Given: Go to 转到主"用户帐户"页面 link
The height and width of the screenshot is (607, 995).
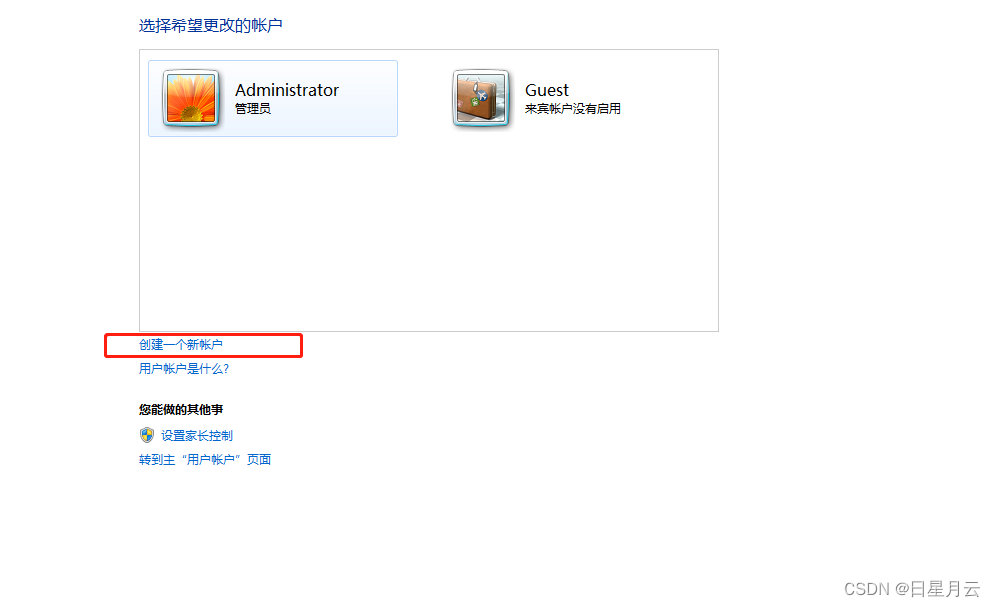Looking at the screenshot, I should [x=205, y=460].
